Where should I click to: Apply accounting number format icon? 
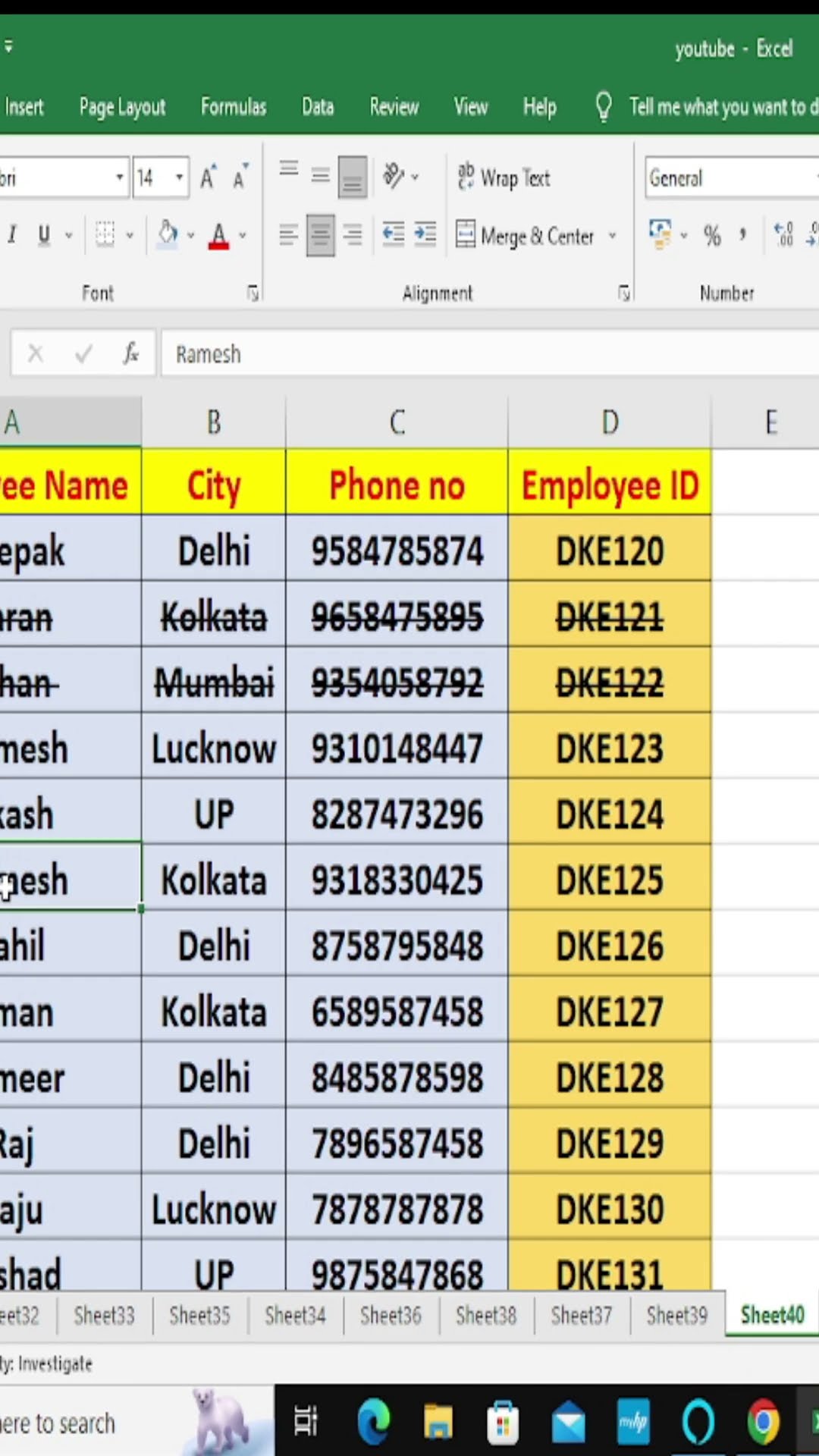pos(661,234)
